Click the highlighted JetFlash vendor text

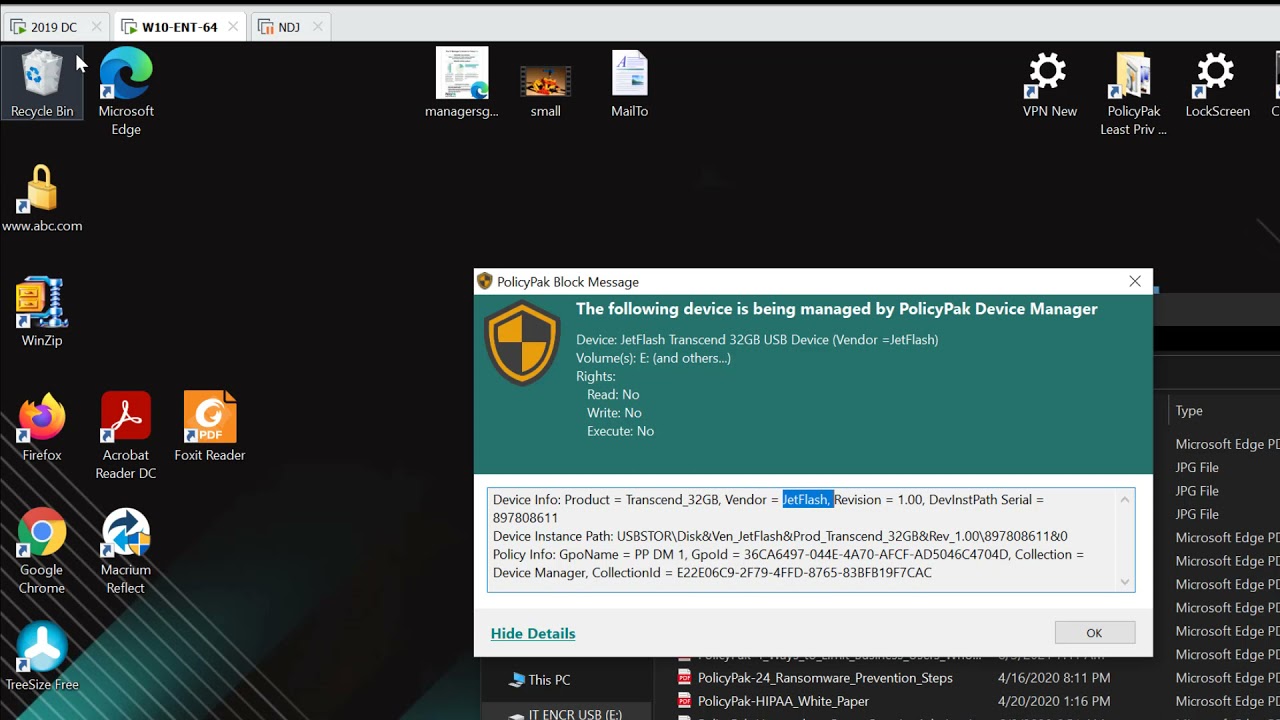[807, 499]
